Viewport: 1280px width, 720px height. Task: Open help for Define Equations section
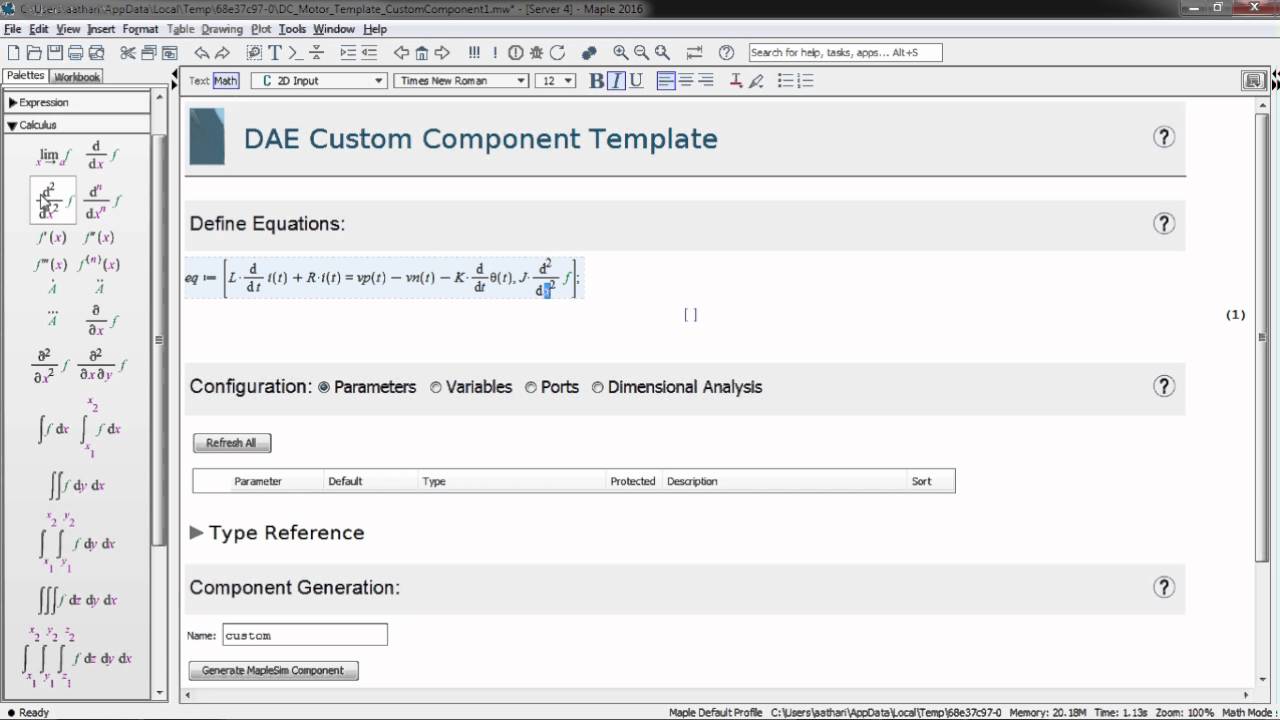(1163, 223)
